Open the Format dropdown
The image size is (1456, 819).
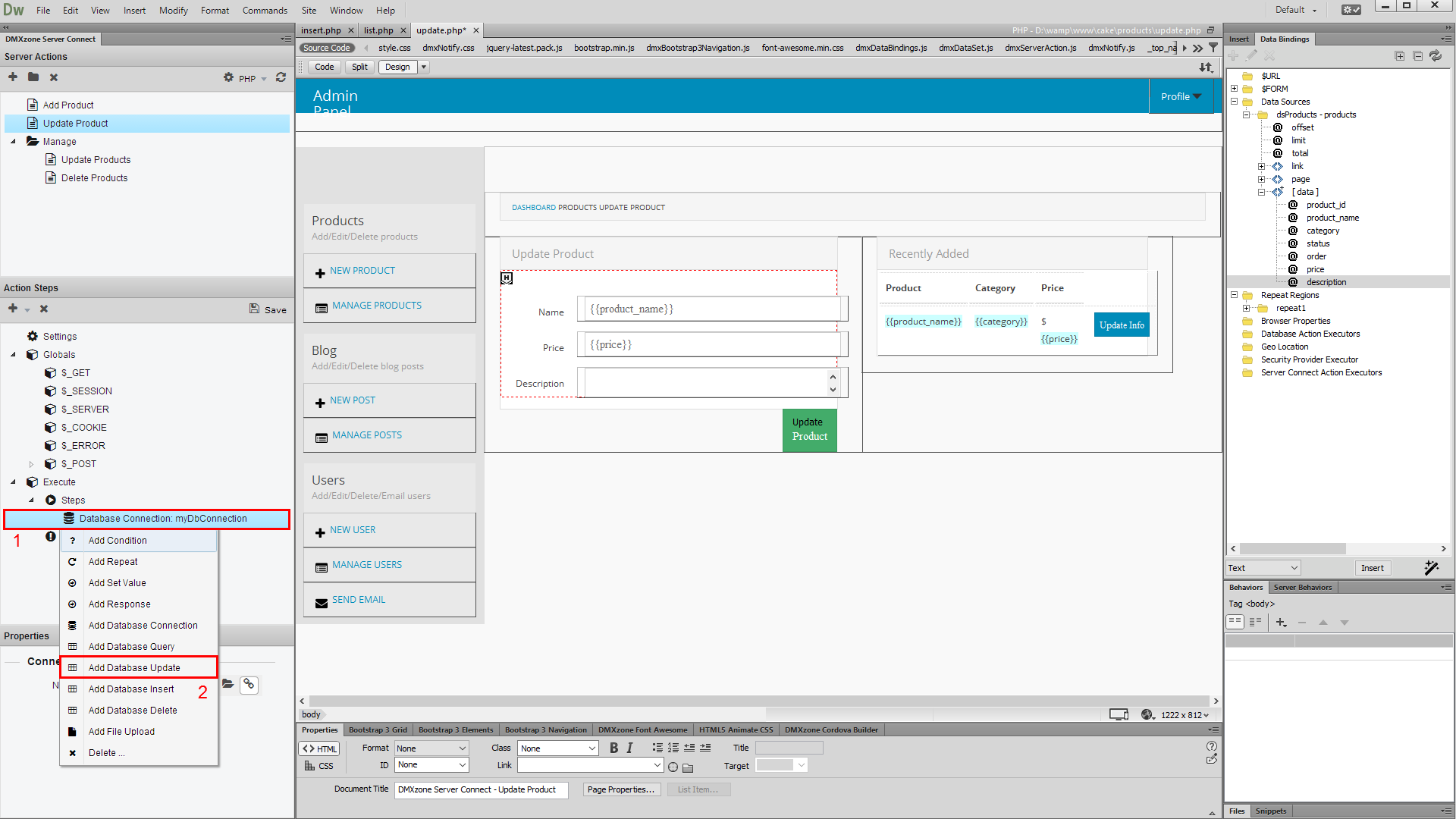click(x=431, y=748)
